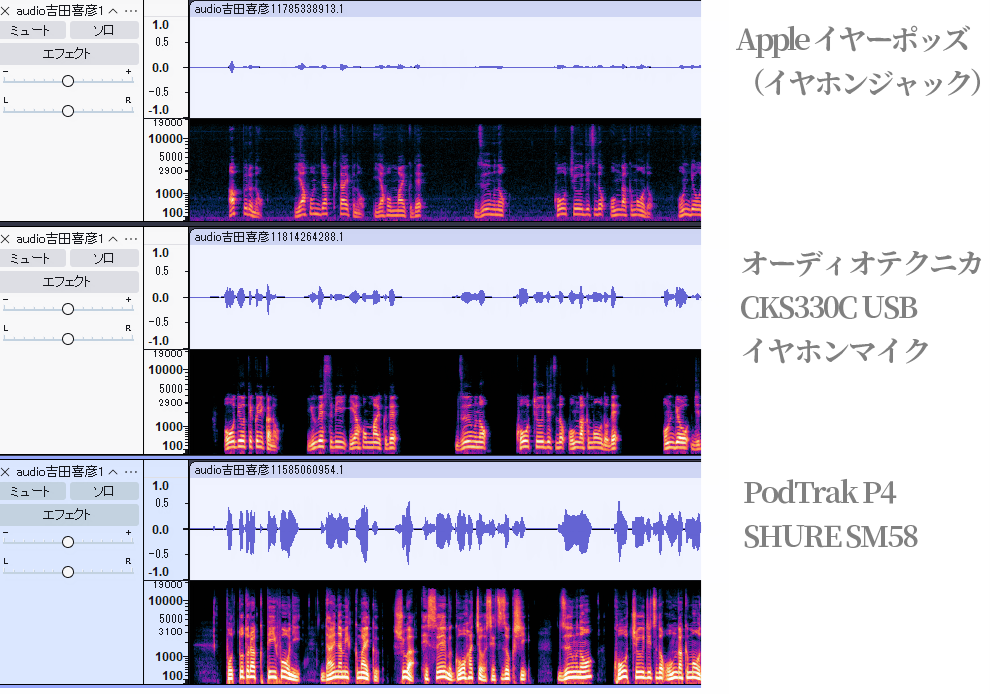Viewport: 990px width, 694px height.
Task: Close the bottom highlighted track with its X icon
Action: pyautogui.click(x=6, y=472)
